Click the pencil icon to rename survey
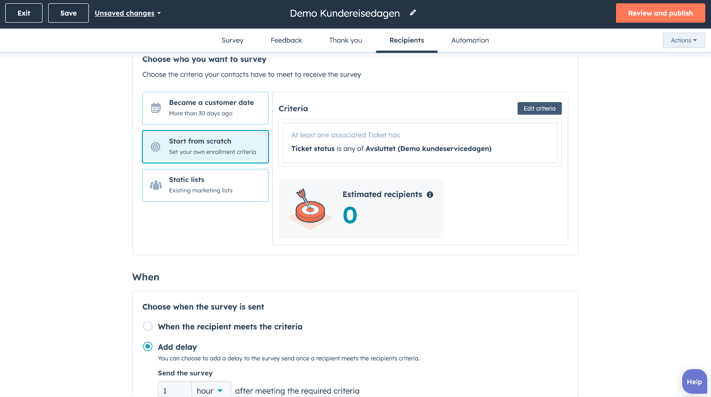Image resolution: width=711 pixels, height=397 pixels. (413, 13)
